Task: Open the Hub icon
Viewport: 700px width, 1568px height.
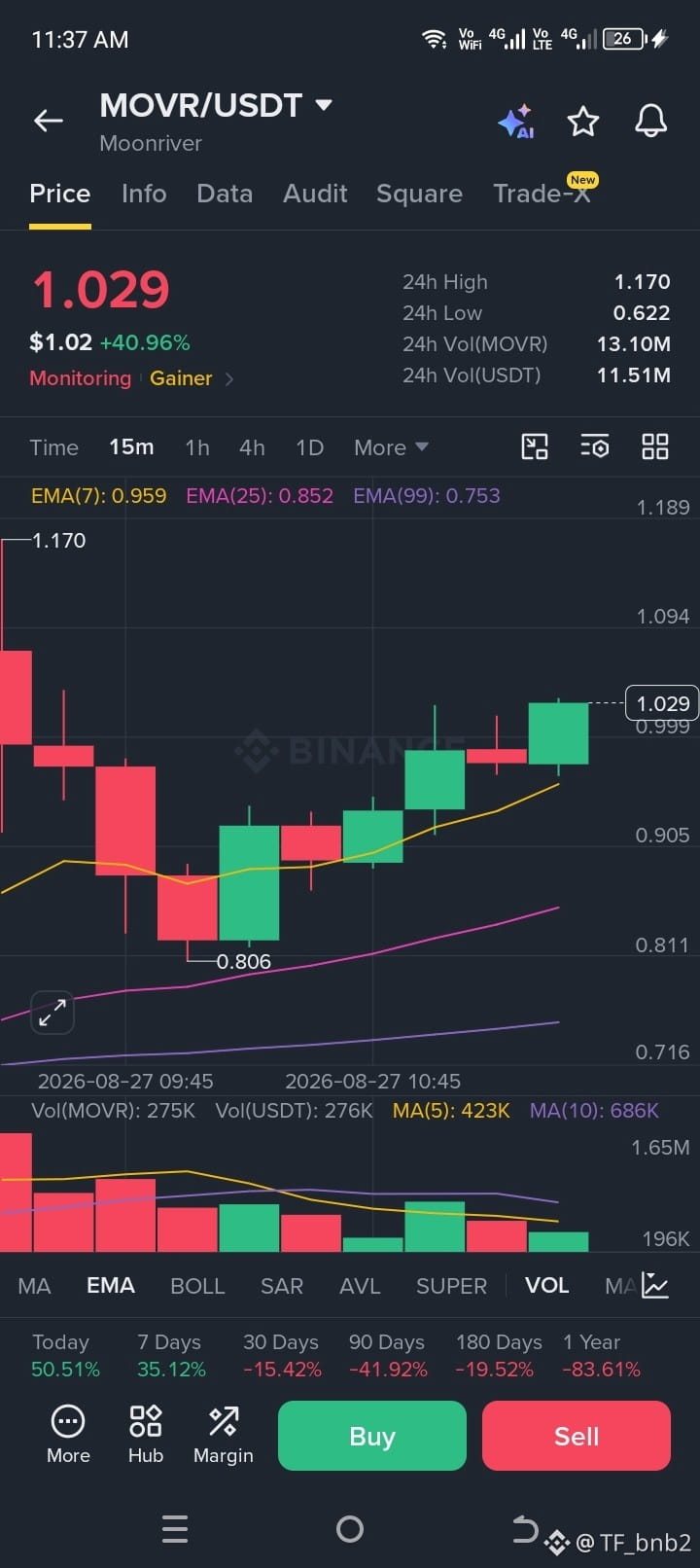Action: 146,1435
